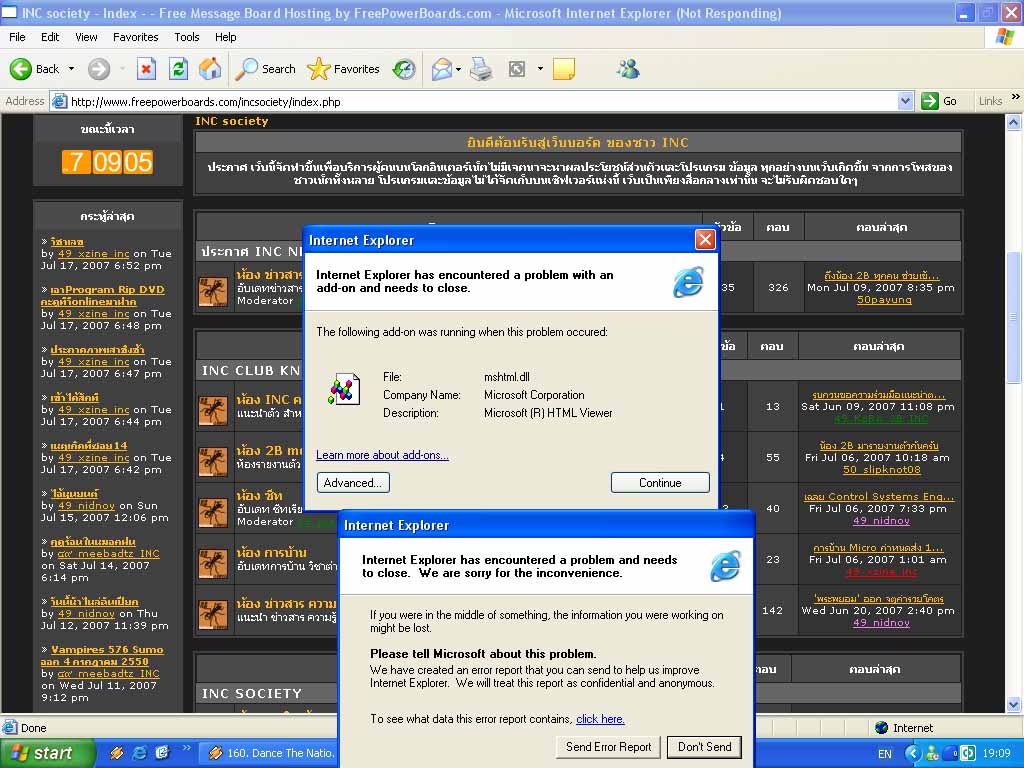
Task: Open the File menu
Action: point(17,37)
